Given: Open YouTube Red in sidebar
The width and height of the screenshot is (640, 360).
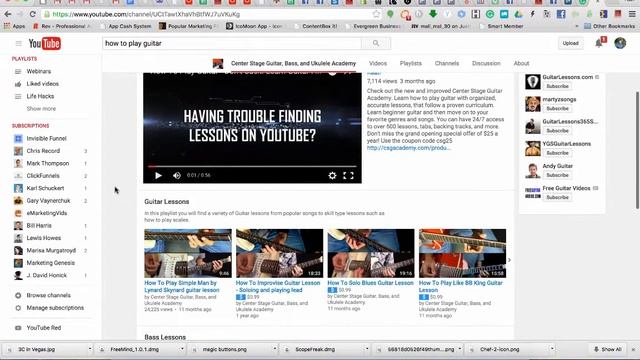Looking at the screenshot, I should (x=43, y=328).
